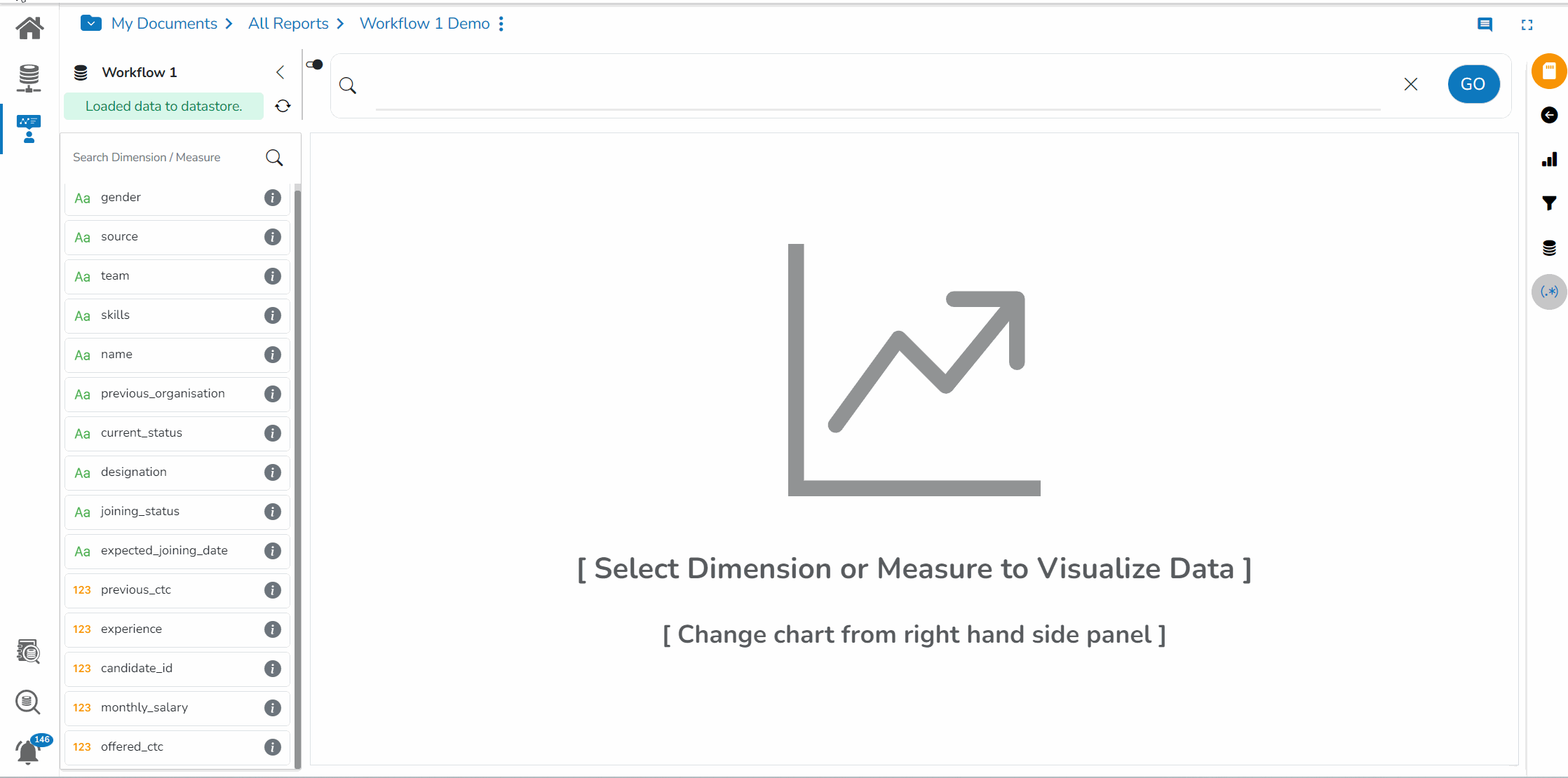Click the refresh icon next to datastore status

click(283, 106)
